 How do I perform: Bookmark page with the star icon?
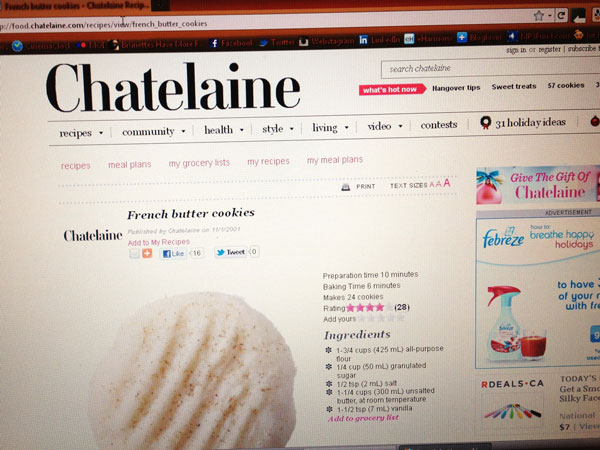tap(539, 16)
